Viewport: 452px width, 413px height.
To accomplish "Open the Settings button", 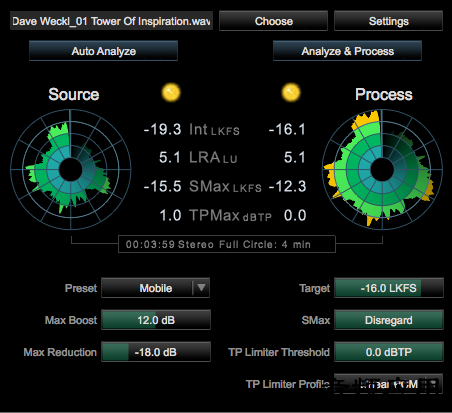I will pos(389,21).
